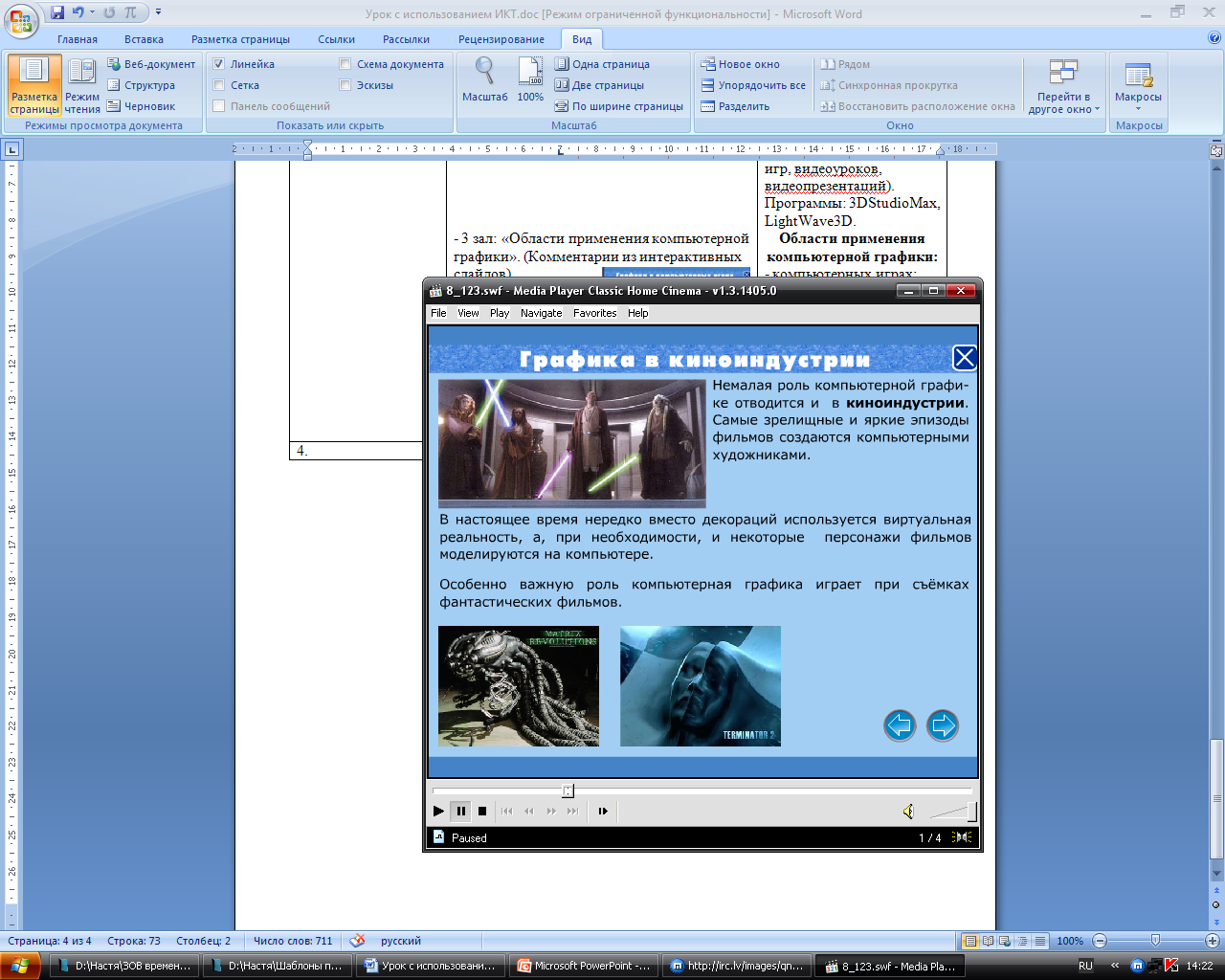
Task: Open the Zoom (Масштаб) dialog
Action: [485, 80]
